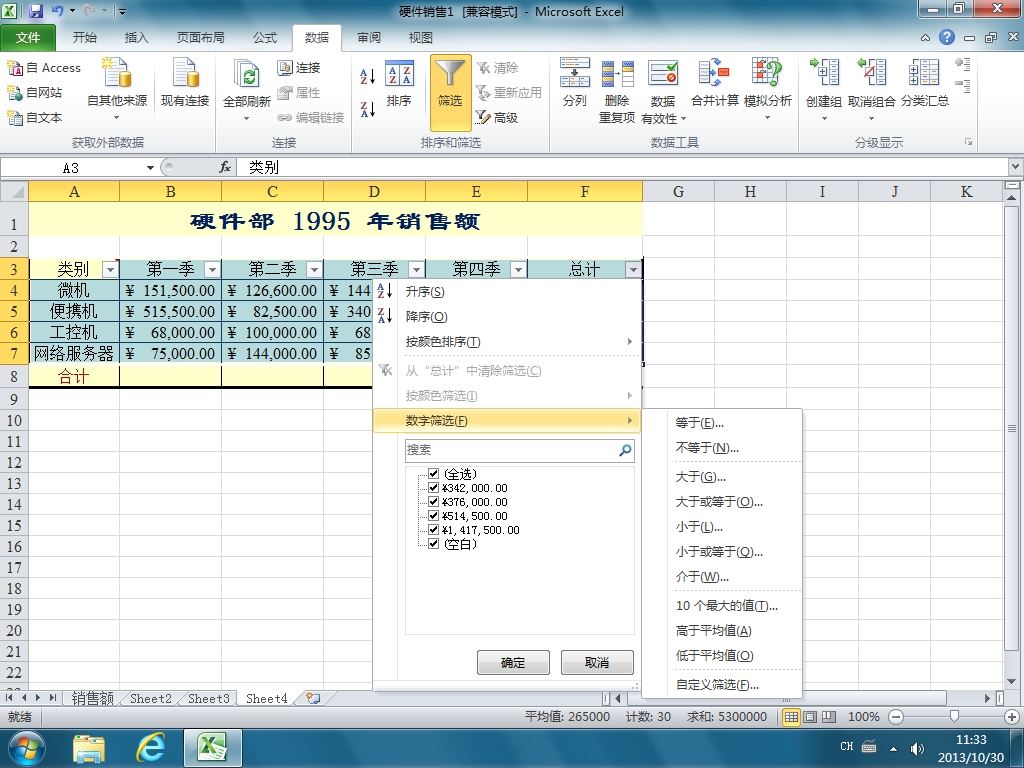
Task: Click the insert function fx icon
Action: point(225,168)
